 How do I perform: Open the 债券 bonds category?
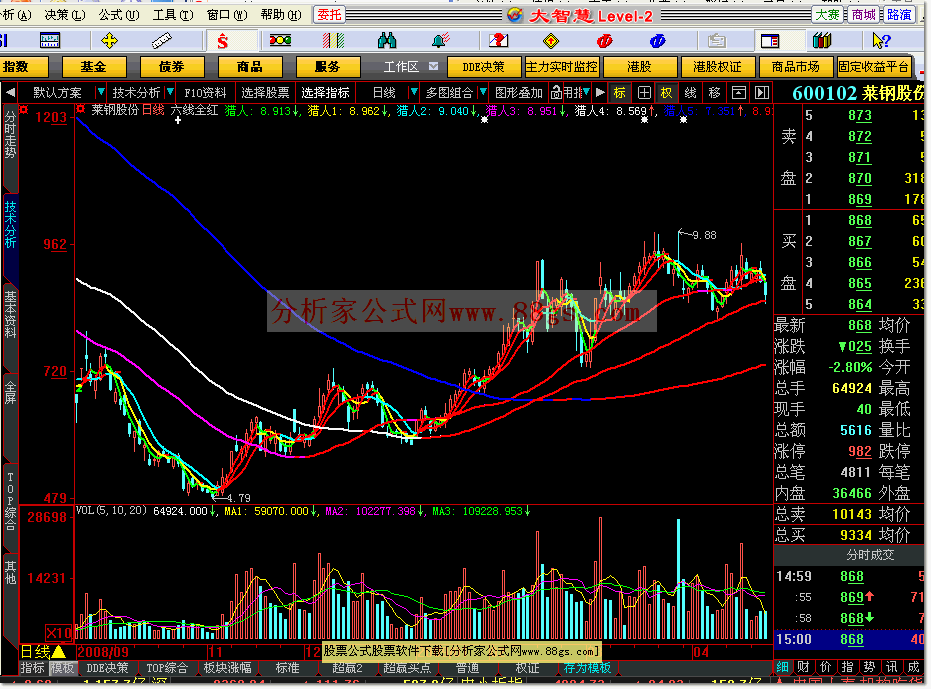[172, 67]
